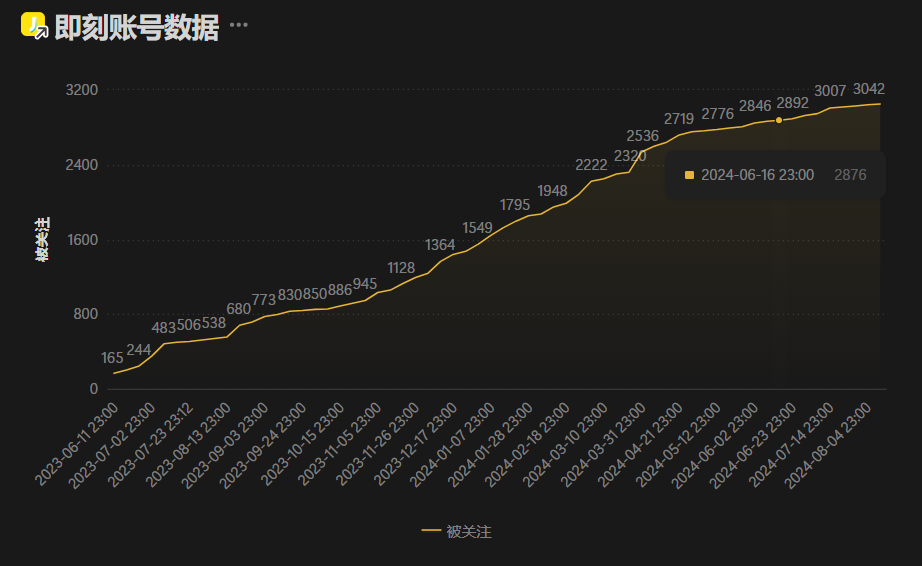Click the 1600 y-axis tick label
This screenshot has height=566, width=922.
click(x=82, y=240)
